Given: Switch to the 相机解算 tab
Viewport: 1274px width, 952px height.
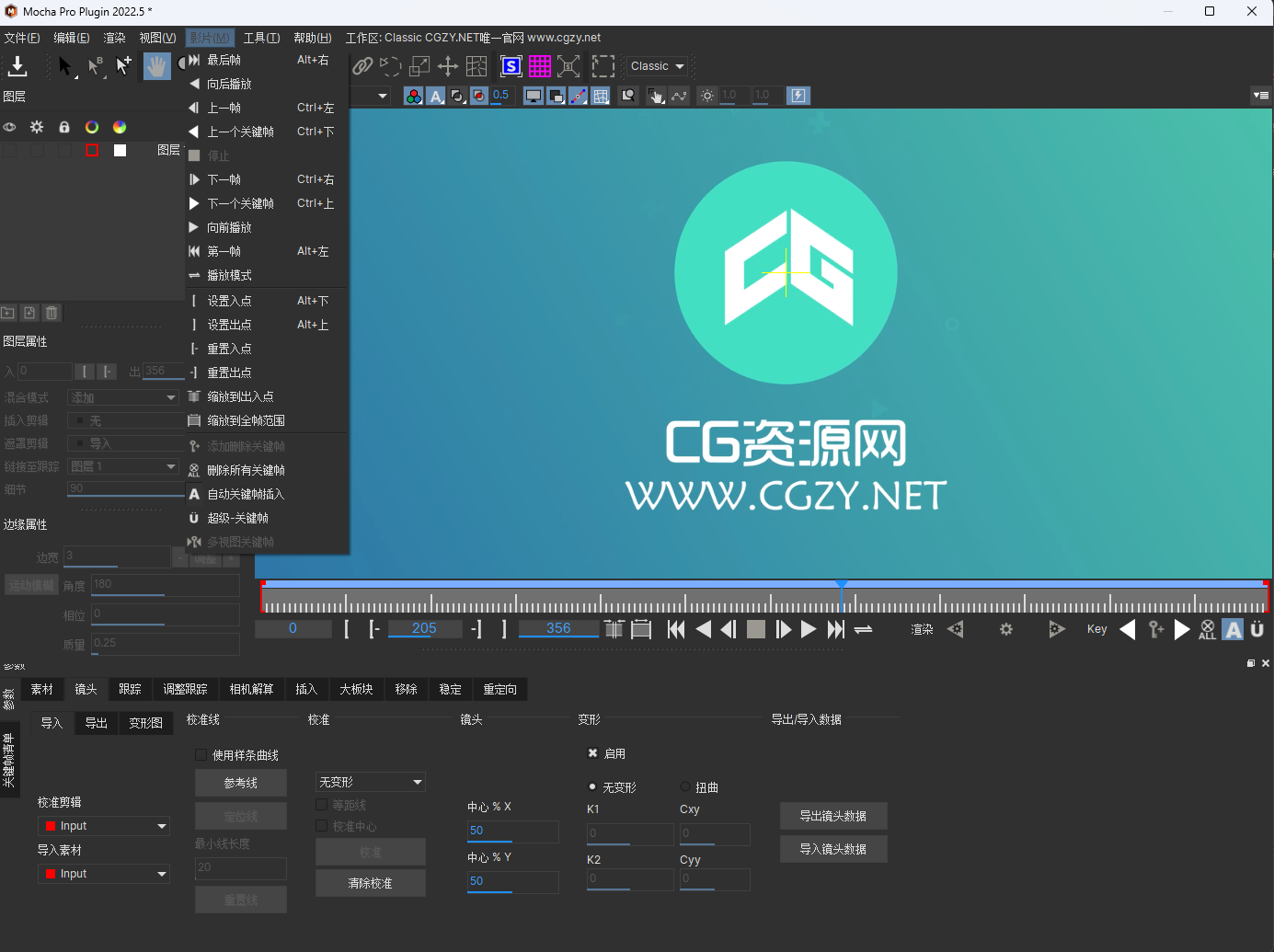Looking at the screenshot, I should pos(252,689).
